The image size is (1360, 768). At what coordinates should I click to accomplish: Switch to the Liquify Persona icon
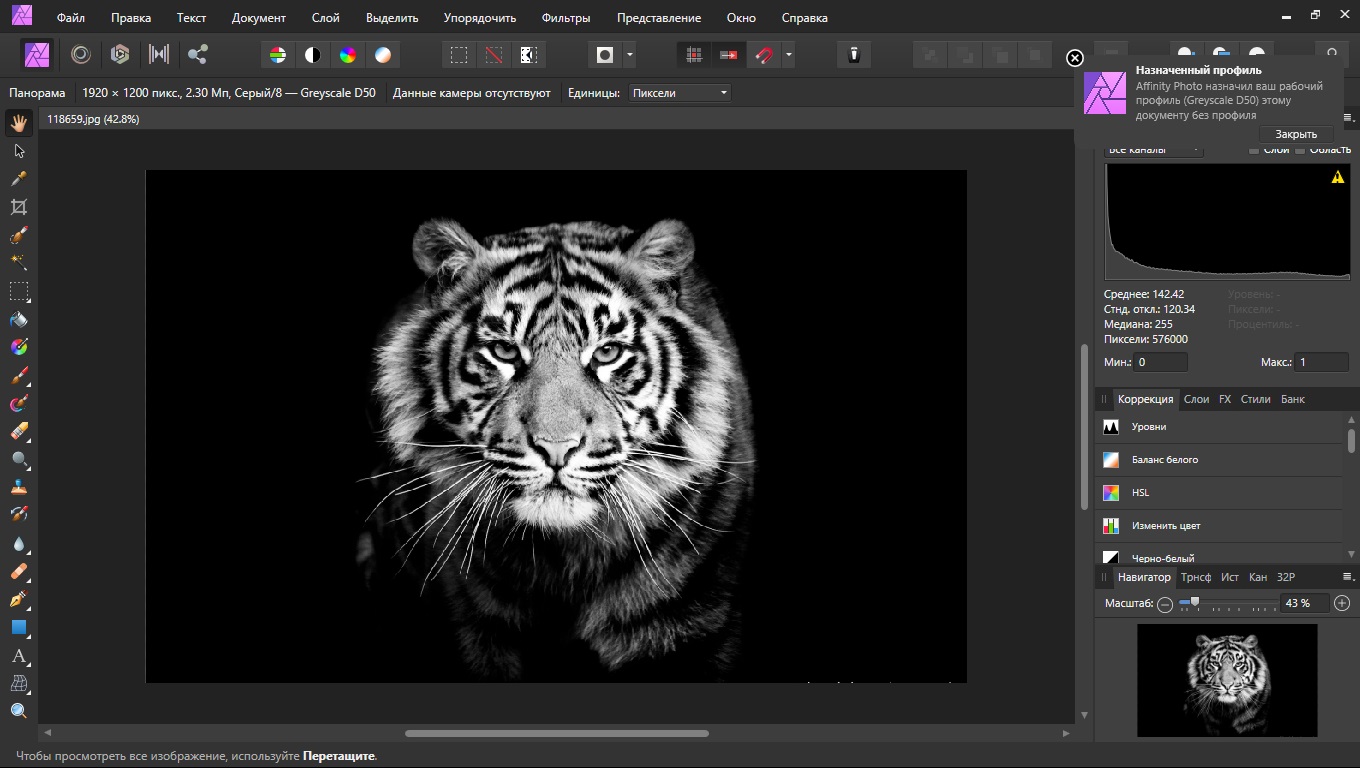[81, 55]
